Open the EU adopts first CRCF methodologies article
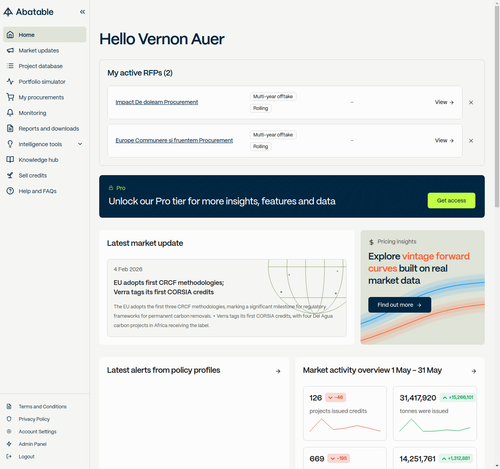Viewport: 500px width, 469px height. tap(227, 298)
